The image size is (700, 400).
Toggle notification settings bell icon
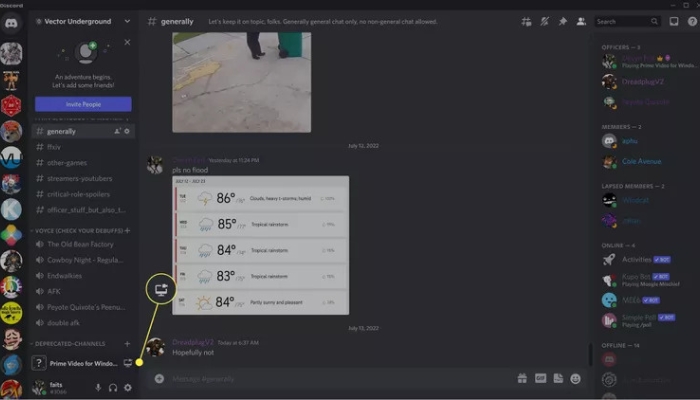[545, 21]
